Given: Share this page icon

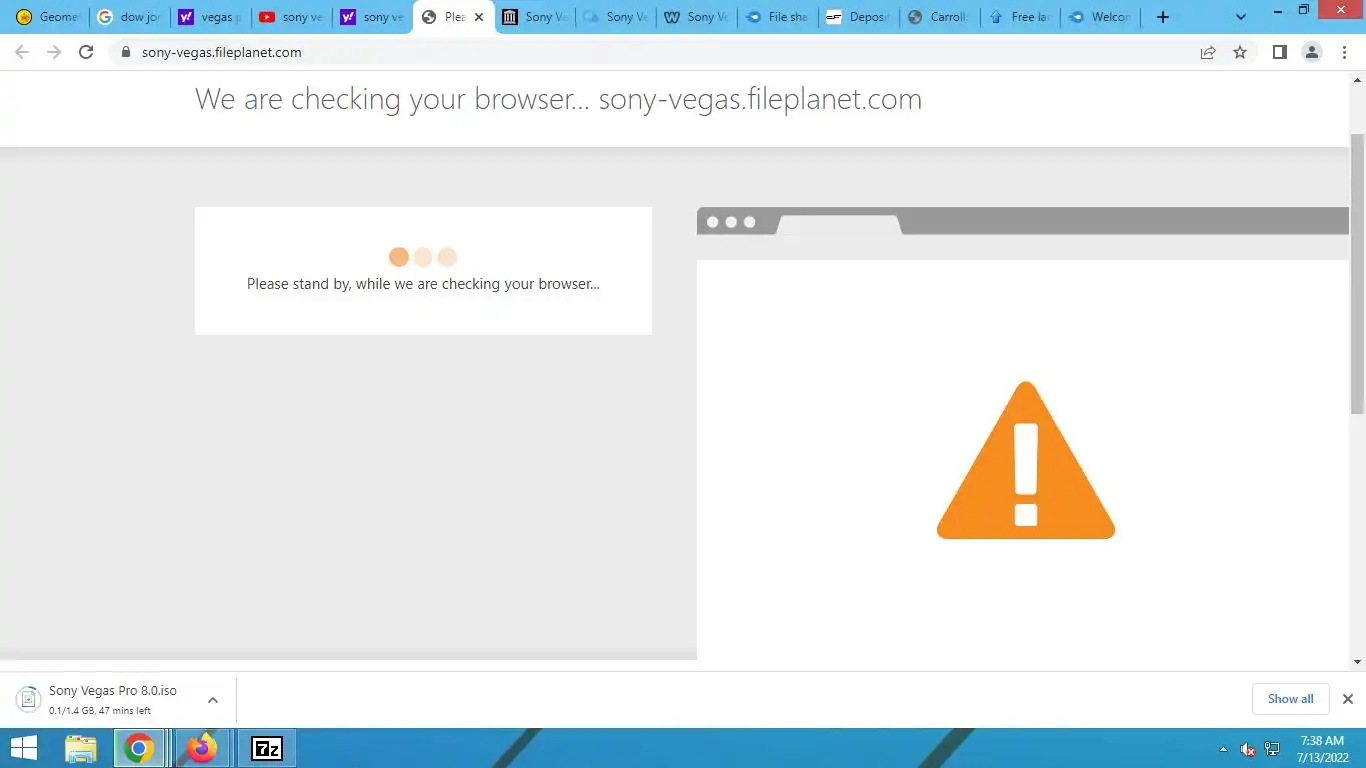Looking at the screenshot, I should tap(1208, 52).
